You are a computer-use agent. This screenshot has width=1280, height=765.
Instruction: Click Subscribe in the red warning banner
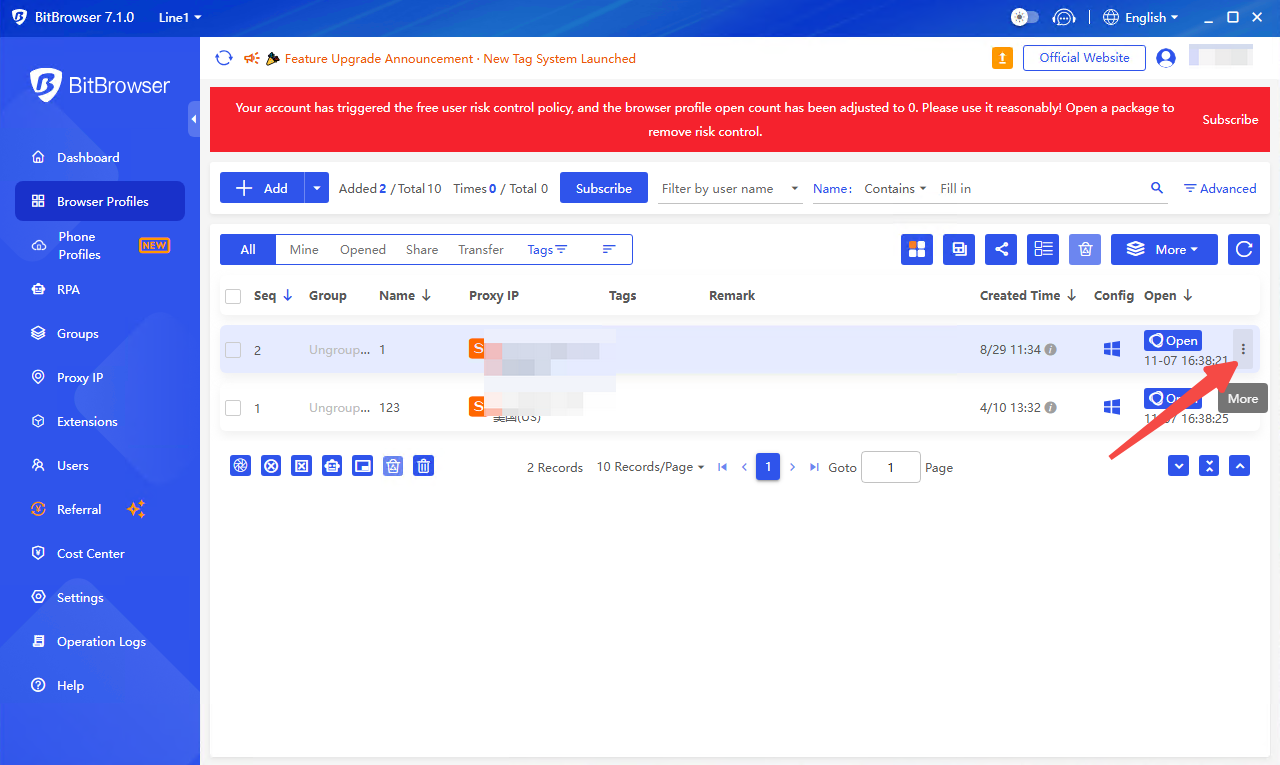click(x=1229, y=119)
